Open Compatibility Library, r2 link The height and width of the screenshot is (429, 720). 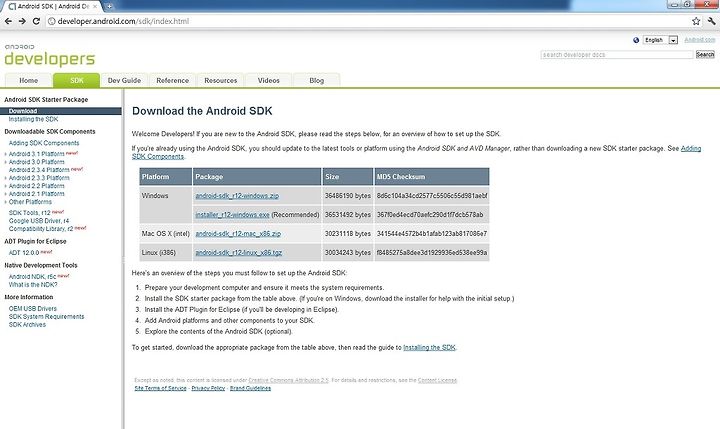[x=40, y=229]
